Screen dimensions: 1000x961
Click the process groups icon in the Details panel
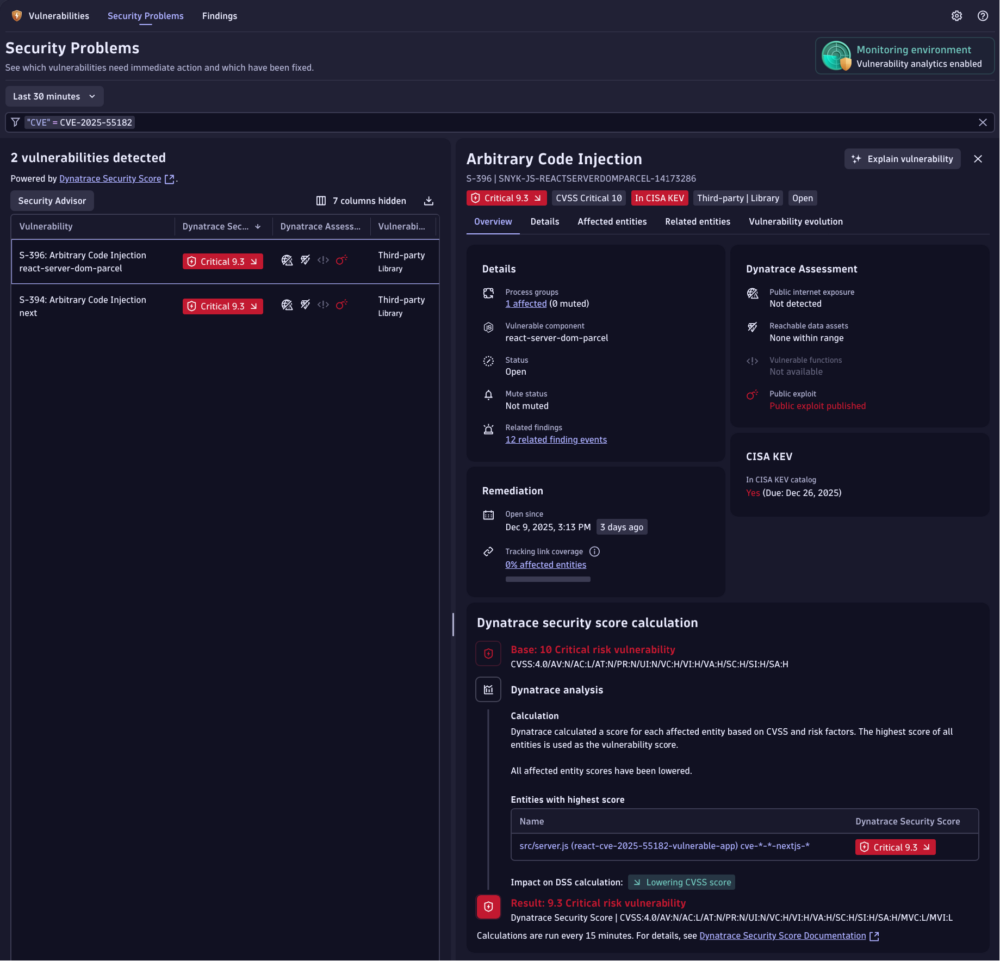(x=488, y=295)
